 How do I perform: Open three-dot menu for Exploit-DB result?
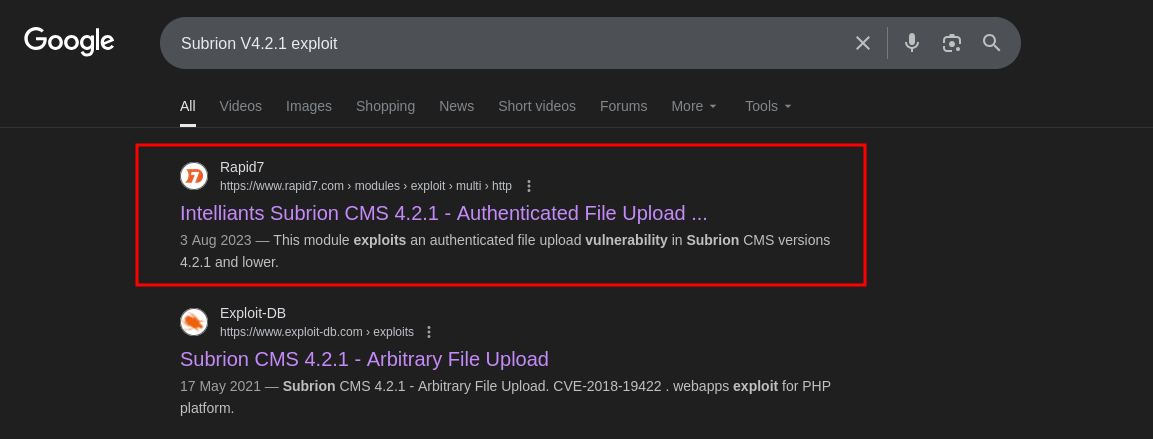(x=429, y=332)
